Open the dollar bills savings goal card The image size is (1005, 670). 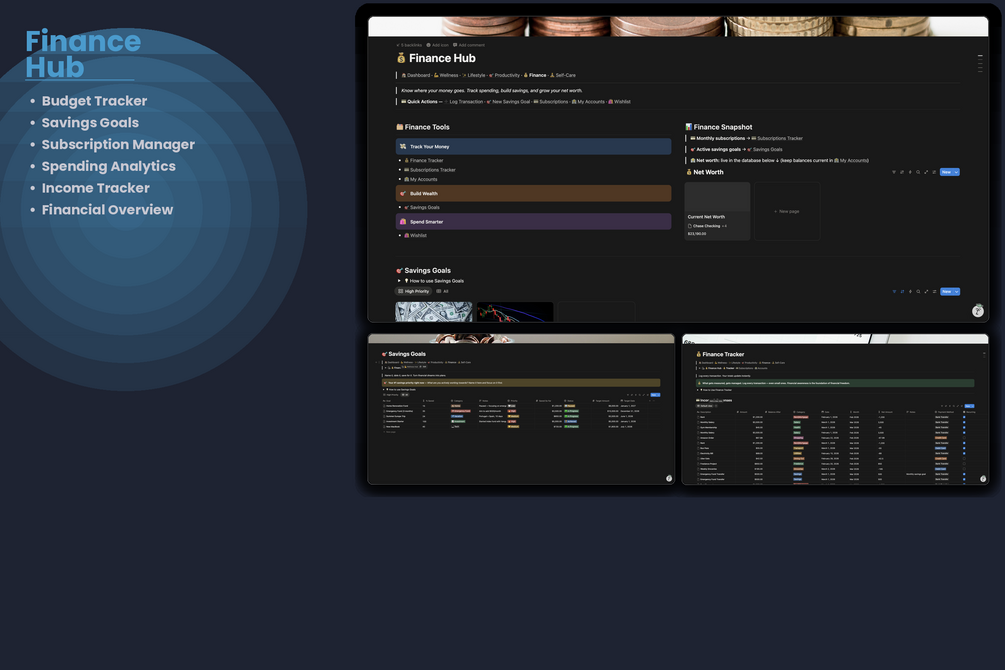(x=434, y=312)
